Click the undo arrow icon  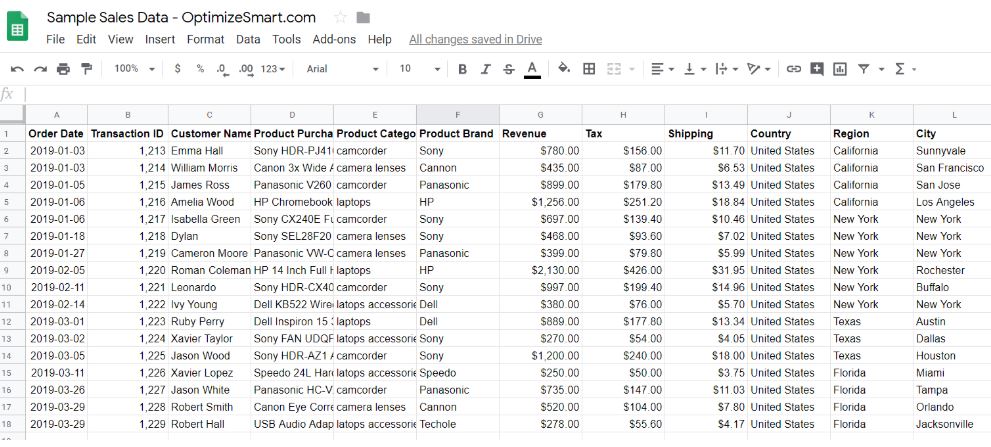point(18,69)
